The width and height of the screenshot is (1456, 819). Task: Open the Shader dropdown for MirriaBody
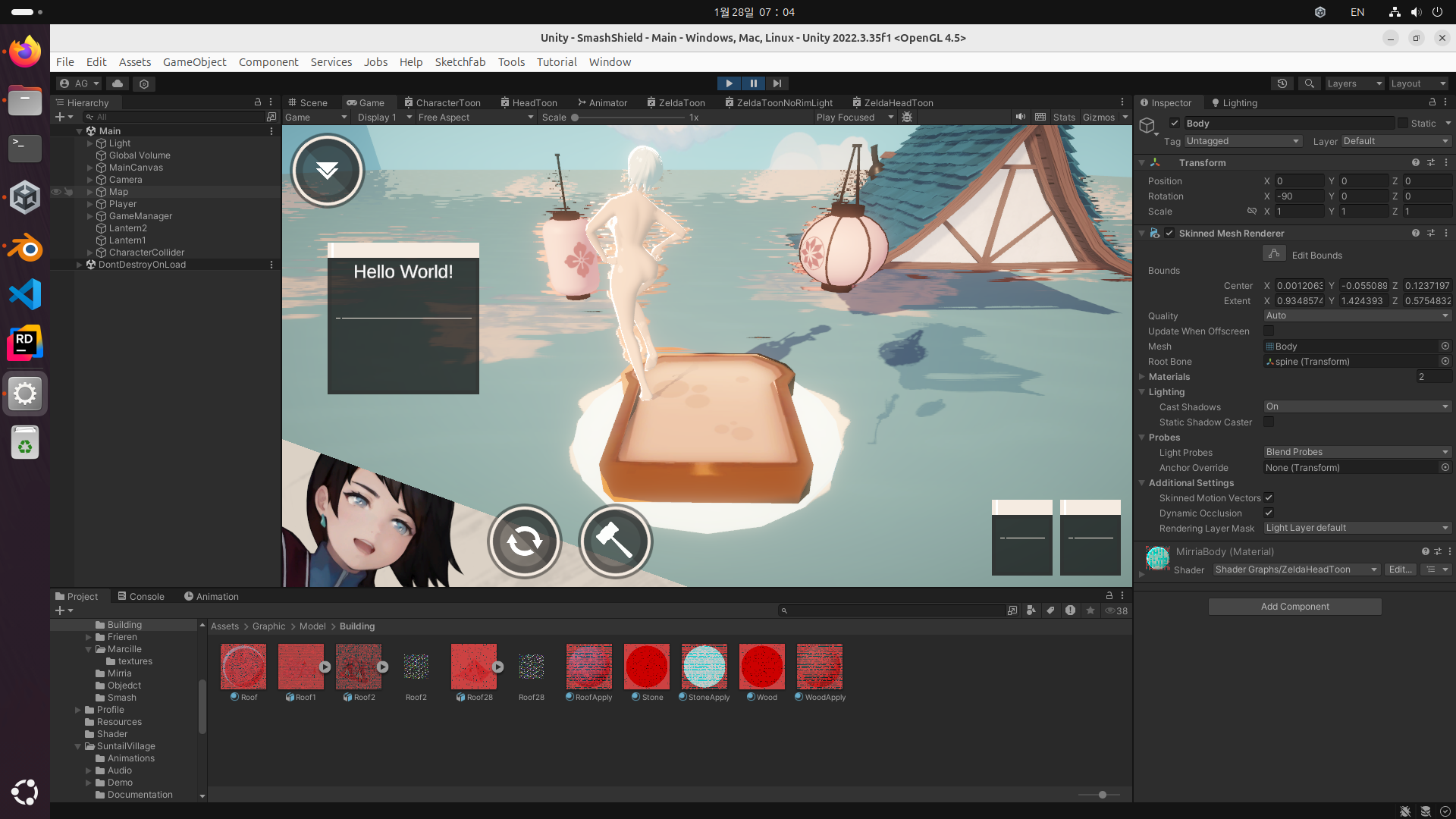pyautogui.click(x=1296, y=570)
